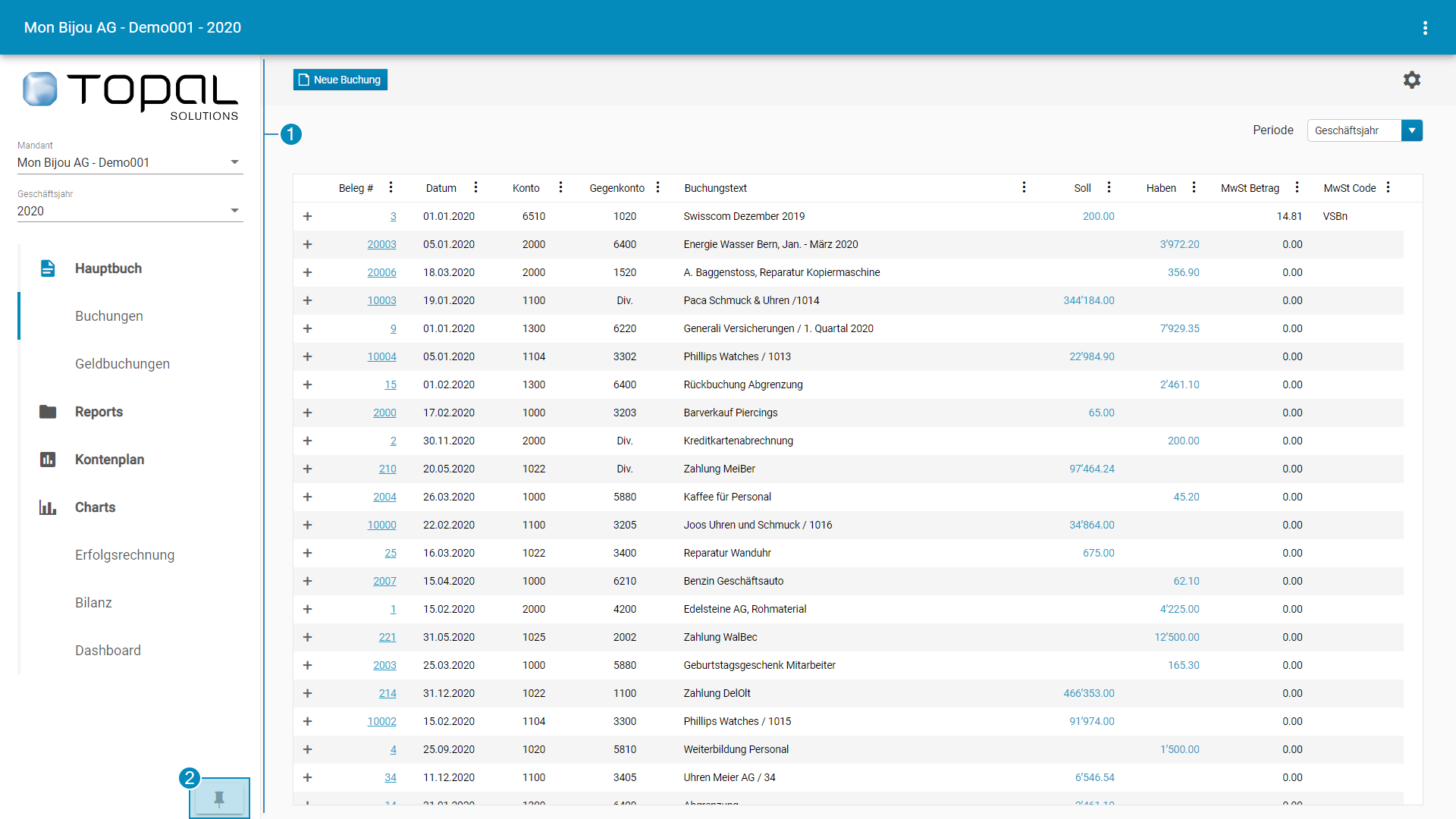Open Beleg number 20003 link
Image resolution: width=1456 pixels, height=819 pixels.
click(381, 244)
